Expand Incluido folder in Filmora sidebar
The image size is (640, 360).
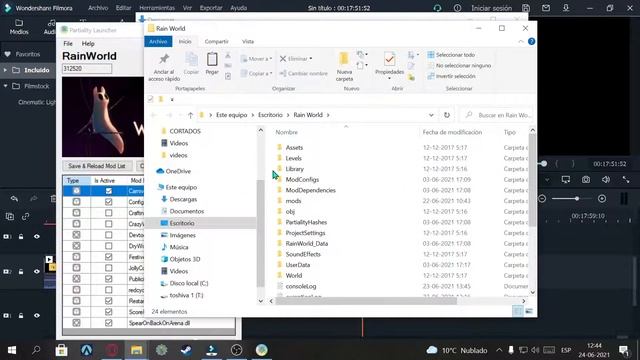coord(5,70)
